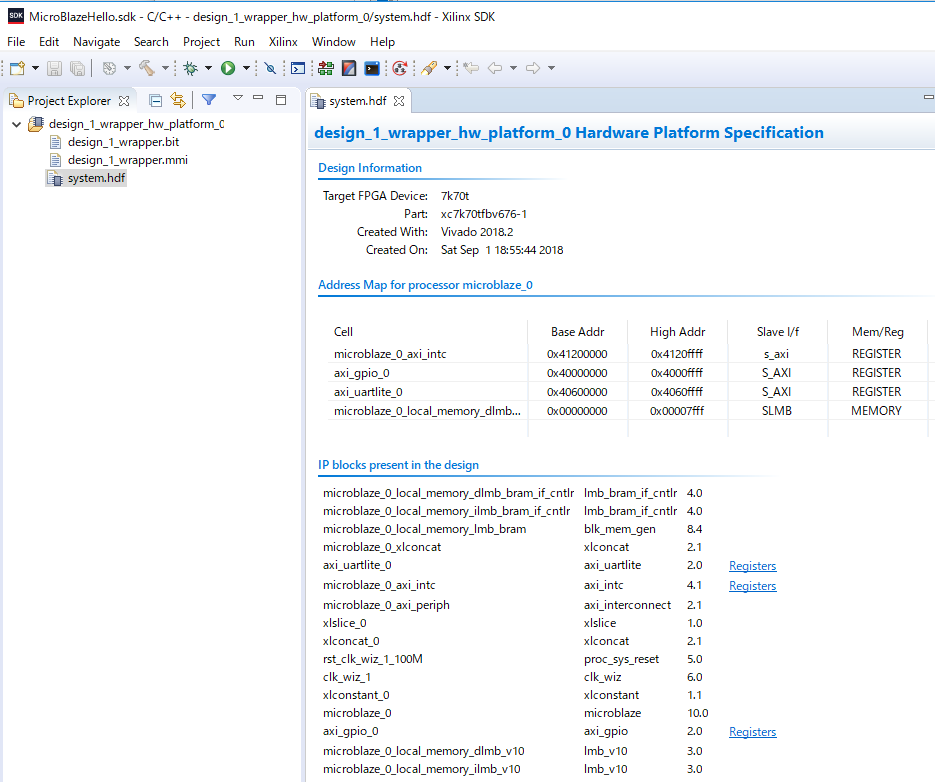The width and height of the screenshot is (935, 782).
Task: Minimize the Project Explorer panel
Action: 258,99
